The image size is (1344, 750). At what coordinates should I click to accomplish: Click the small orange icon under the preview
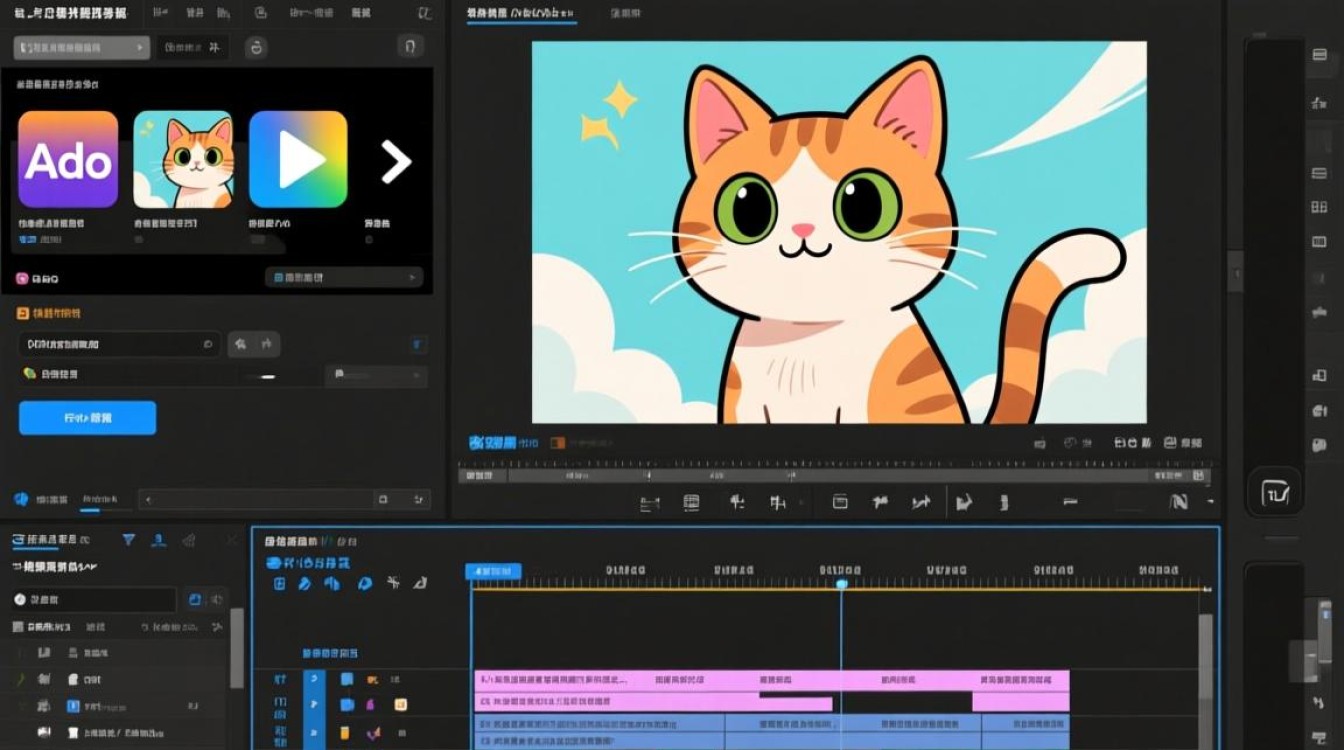click(x=558, y=442)
